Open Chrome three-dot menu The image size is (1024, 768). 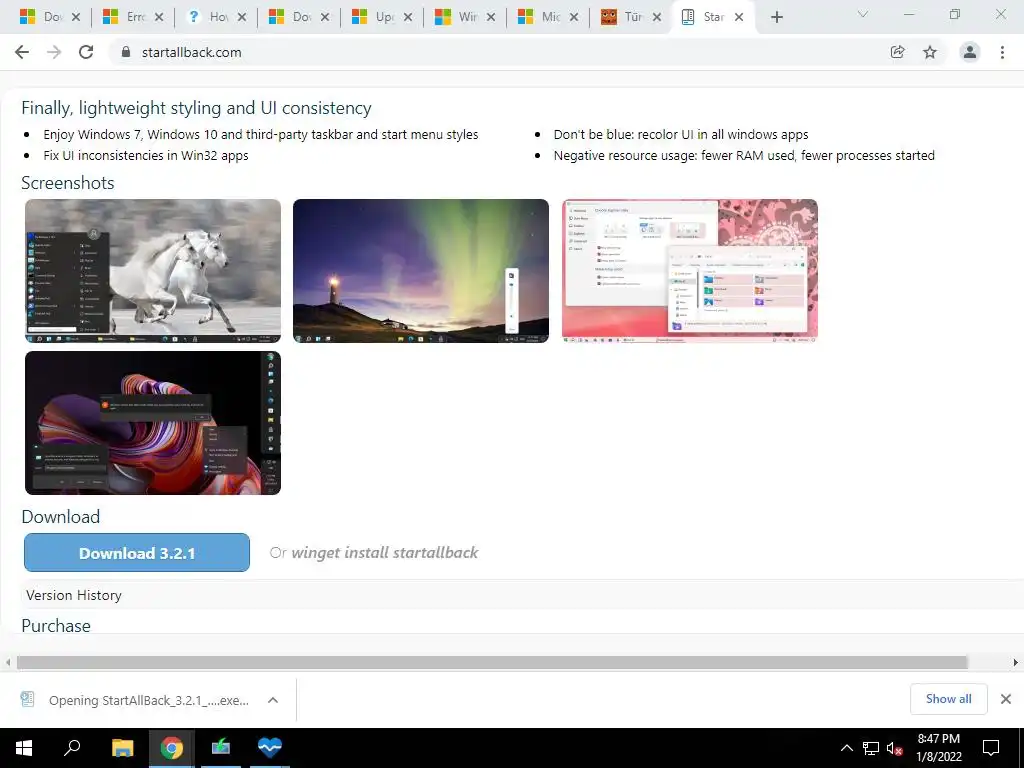1002,52
